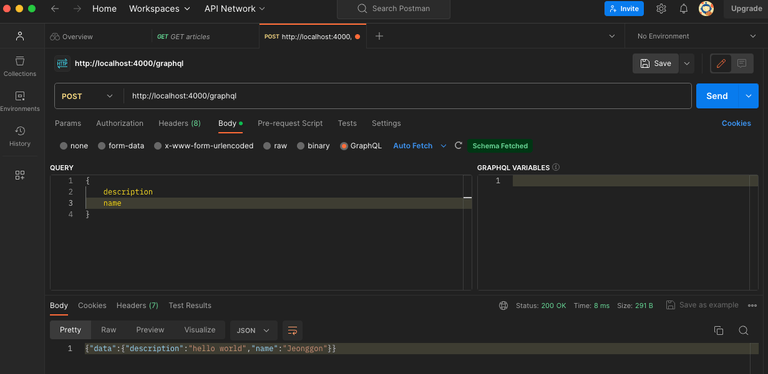
Task: Expand the open tabs list chevron
Action: 611,36
